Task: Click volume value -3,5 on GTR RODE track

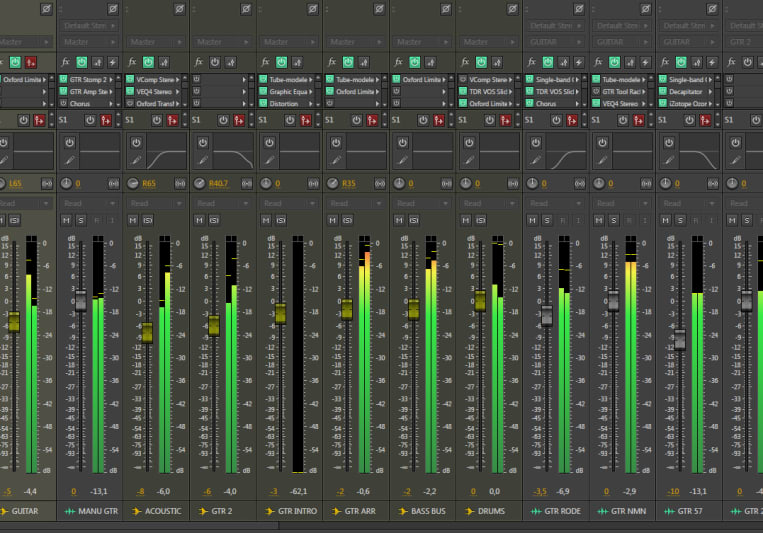Action: click(x=540, y=492)
